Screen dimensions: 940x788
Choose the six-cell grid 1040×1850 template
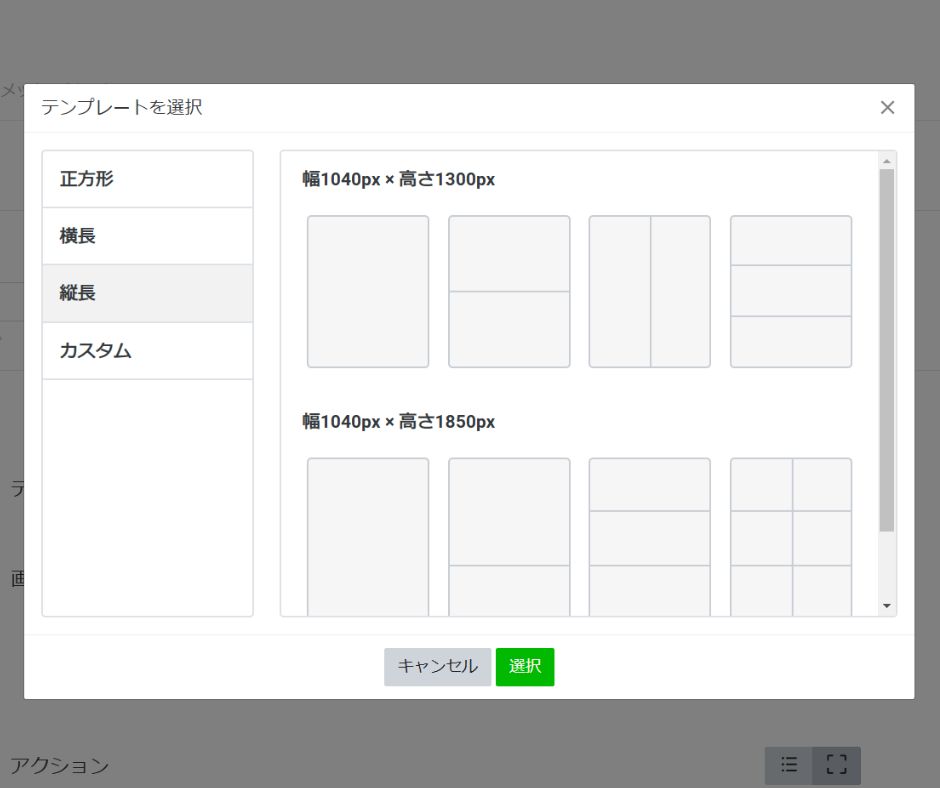[791, 536]
